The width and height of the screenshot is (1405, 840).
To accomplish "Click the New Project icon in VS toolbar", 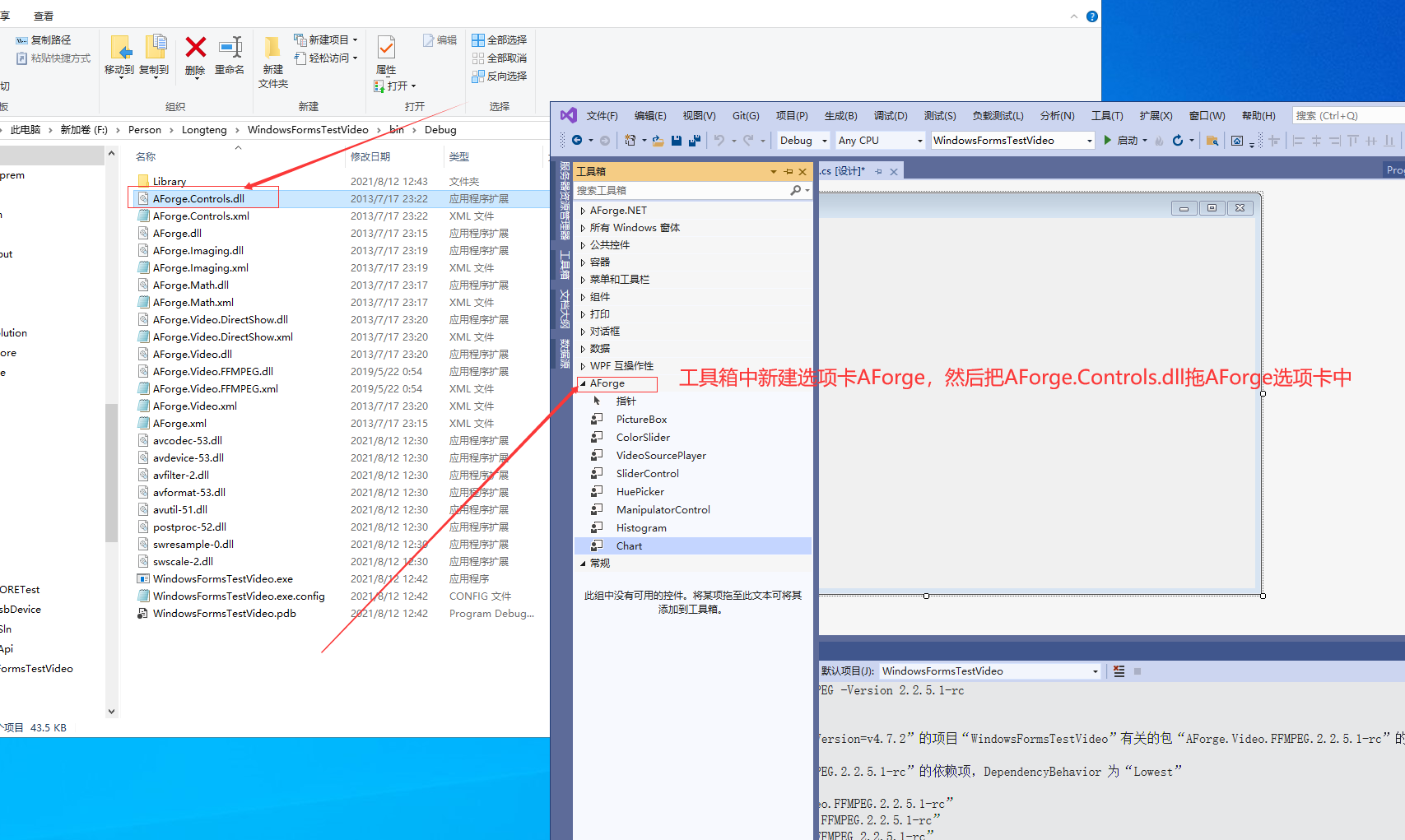I will coord(630,141).
